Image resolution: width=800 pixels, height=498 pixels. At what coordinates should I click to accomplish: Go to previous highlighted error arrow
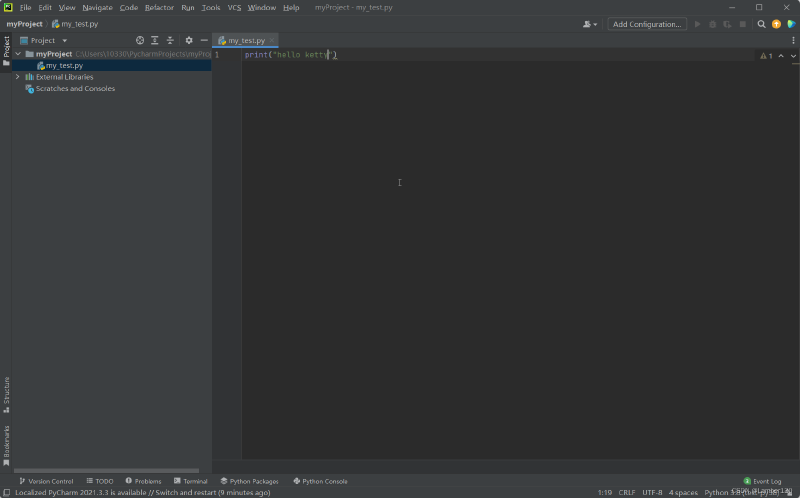[x=781, y=56]
